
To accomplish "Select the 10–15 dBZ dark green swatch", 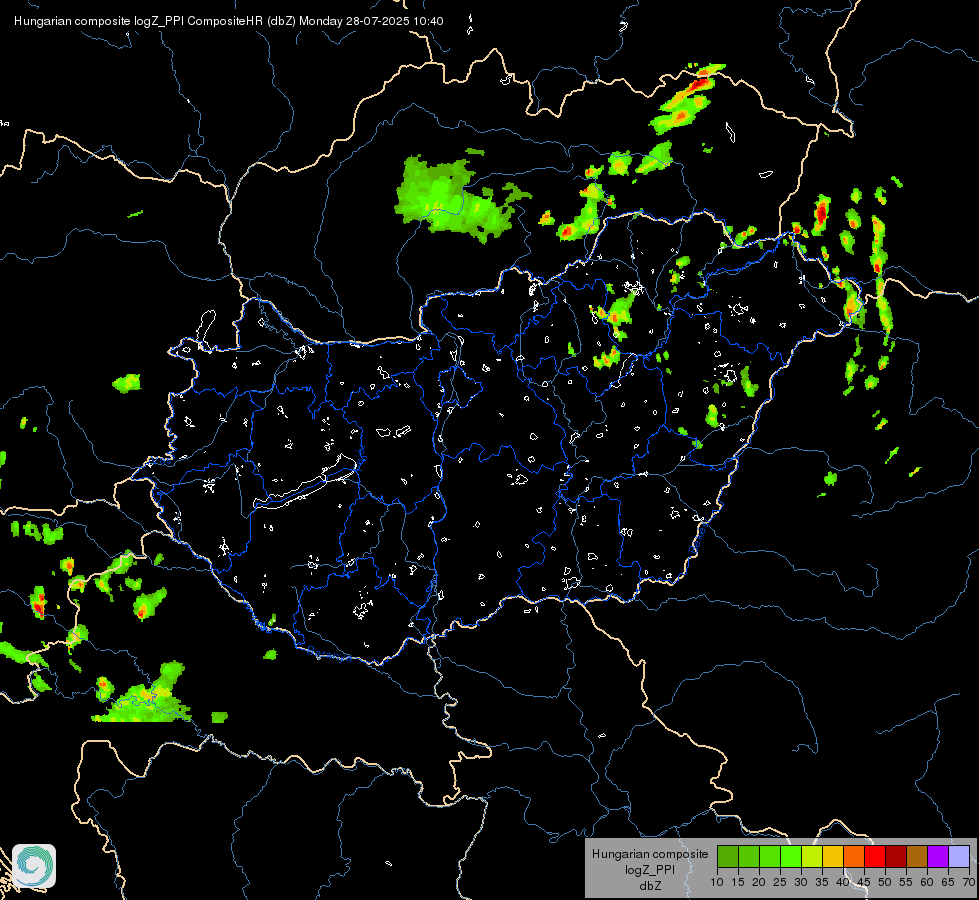I will coord(728,856).
